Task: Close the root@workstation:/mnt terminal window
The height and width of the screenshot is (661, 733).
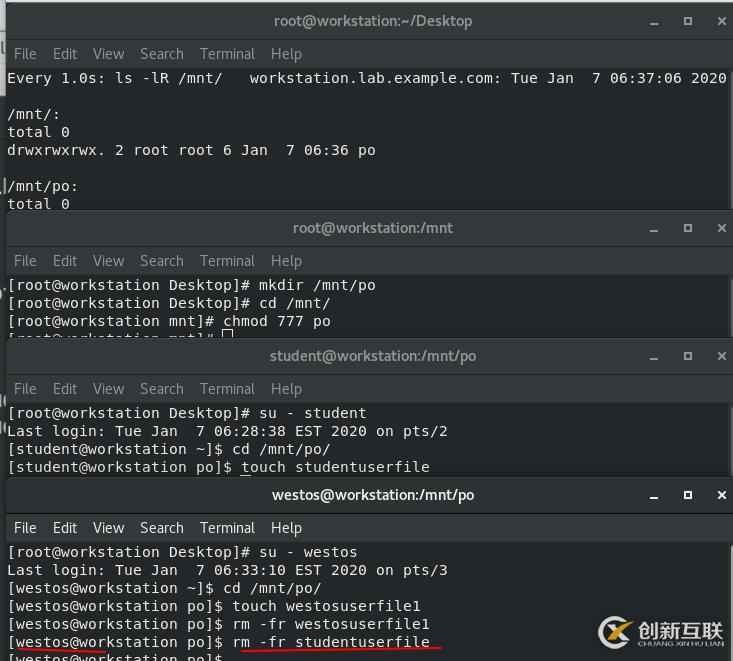Action: click(x=721, y=228)
